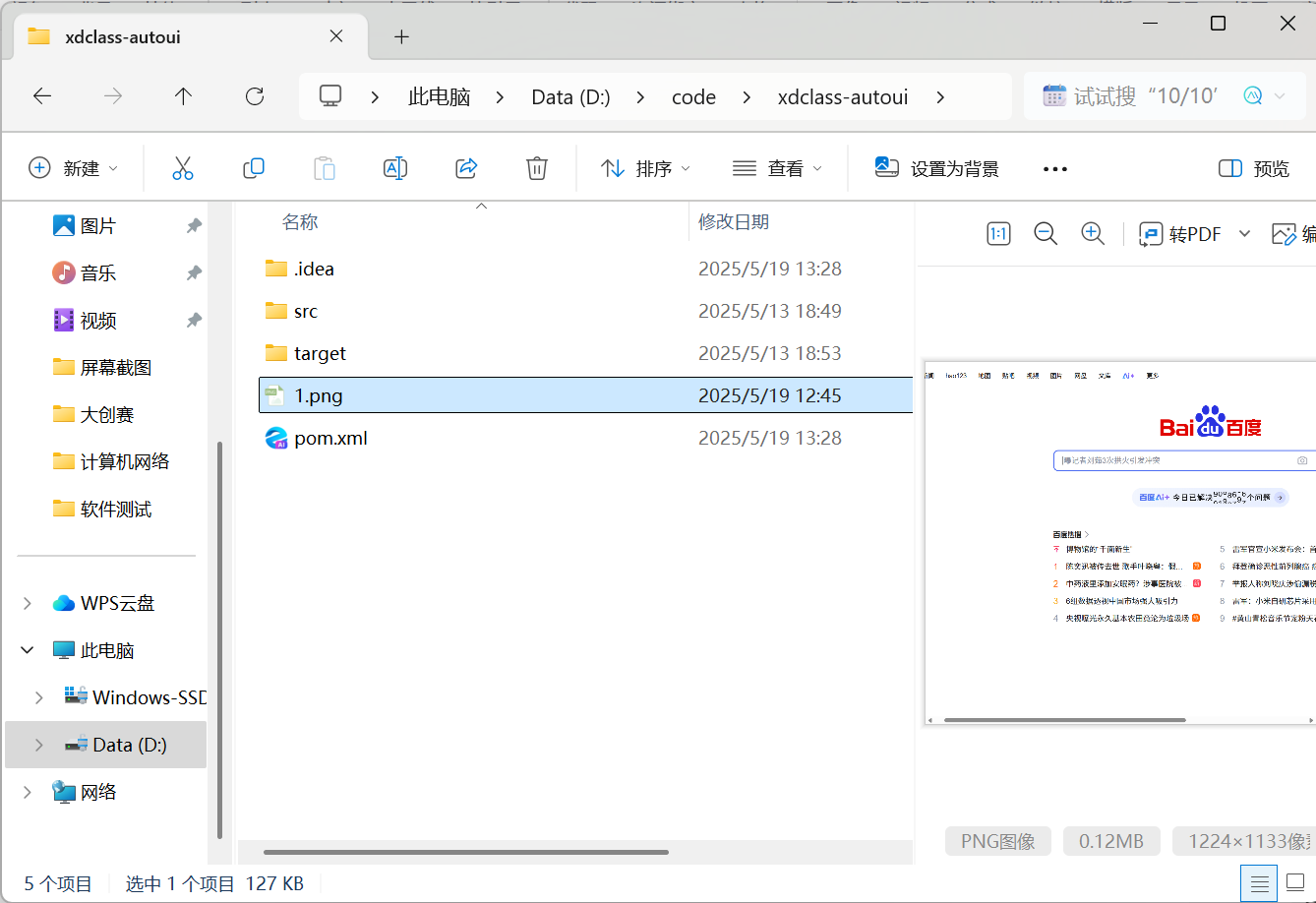Open a new tab with plus button
Image resolution: width=1316 pixels, height=903 pixels.
click(x=401, y=37)
